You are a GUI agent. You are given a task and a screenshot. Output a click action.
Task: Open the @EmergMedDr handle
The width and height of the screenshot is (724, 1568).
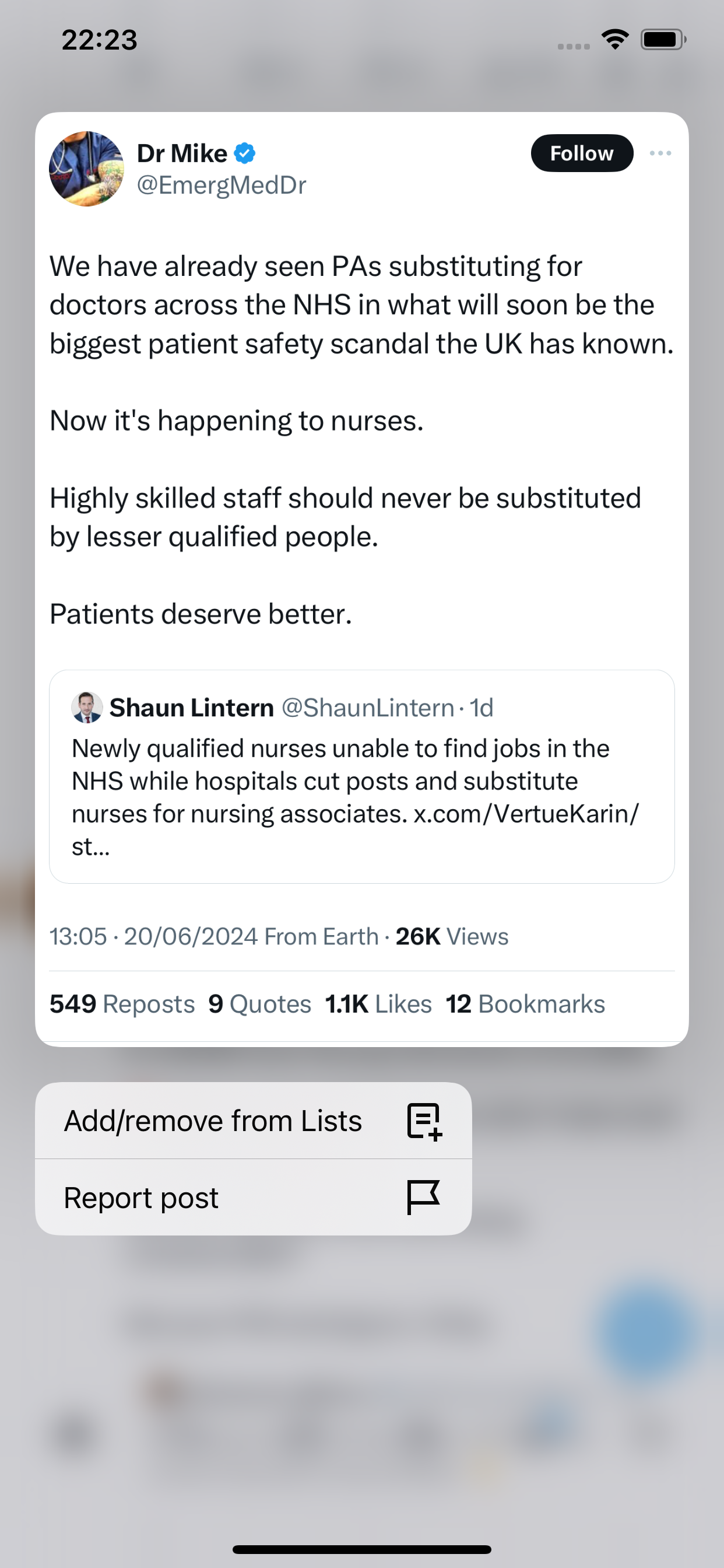[x=222, y=185]
